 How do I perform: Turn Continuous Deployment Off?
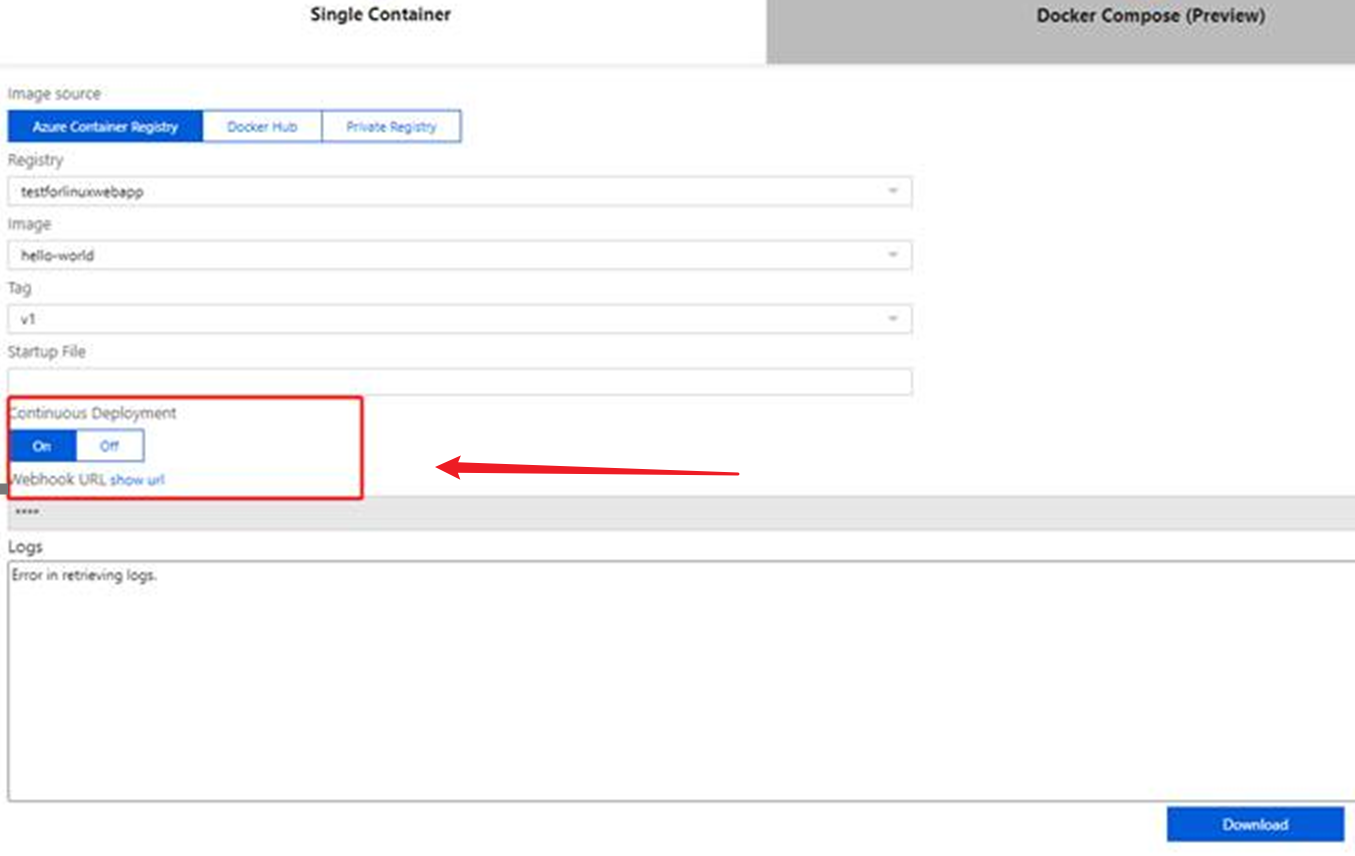click(109, 446)
